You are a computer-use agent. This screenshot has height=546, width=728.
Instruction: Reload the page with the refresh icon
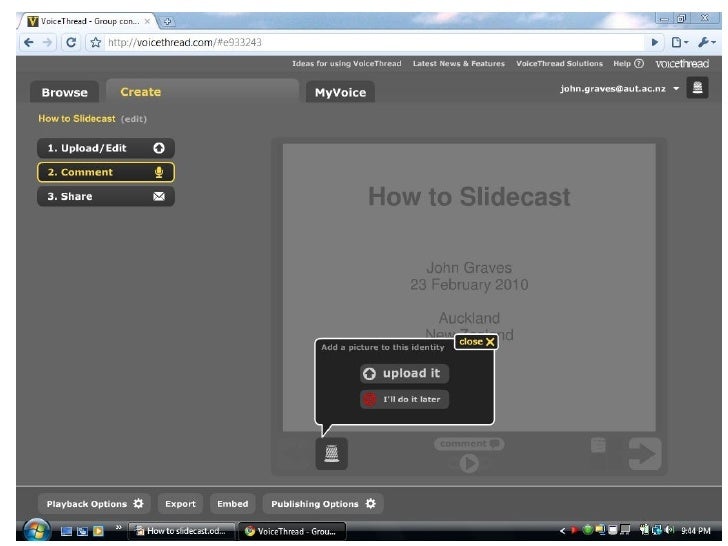71,43
